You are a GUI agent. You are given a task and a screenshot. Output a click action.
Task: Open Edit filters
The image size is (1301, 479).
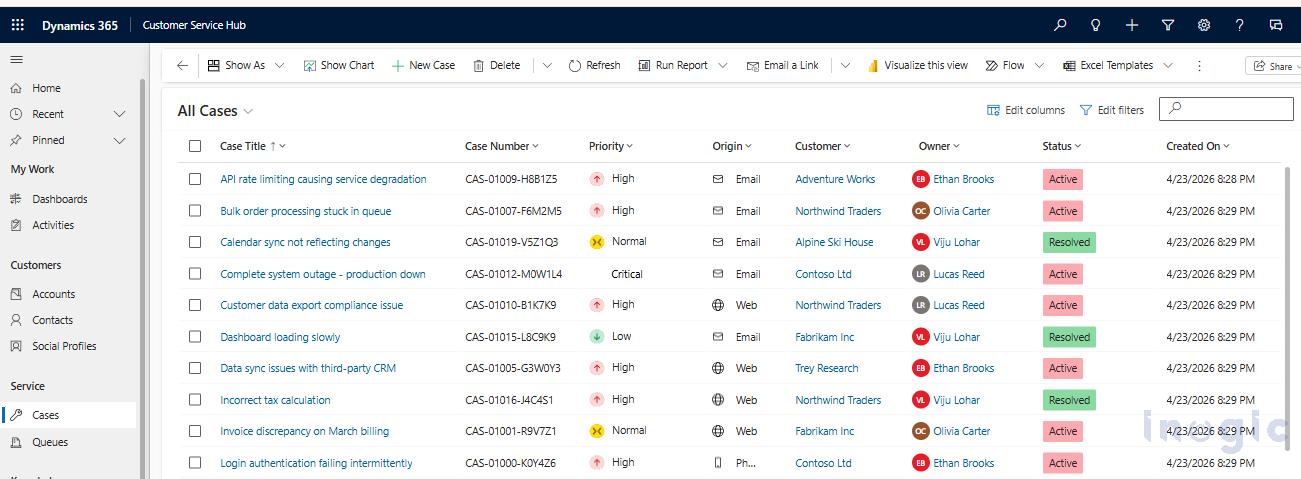tap(1112, 110)
